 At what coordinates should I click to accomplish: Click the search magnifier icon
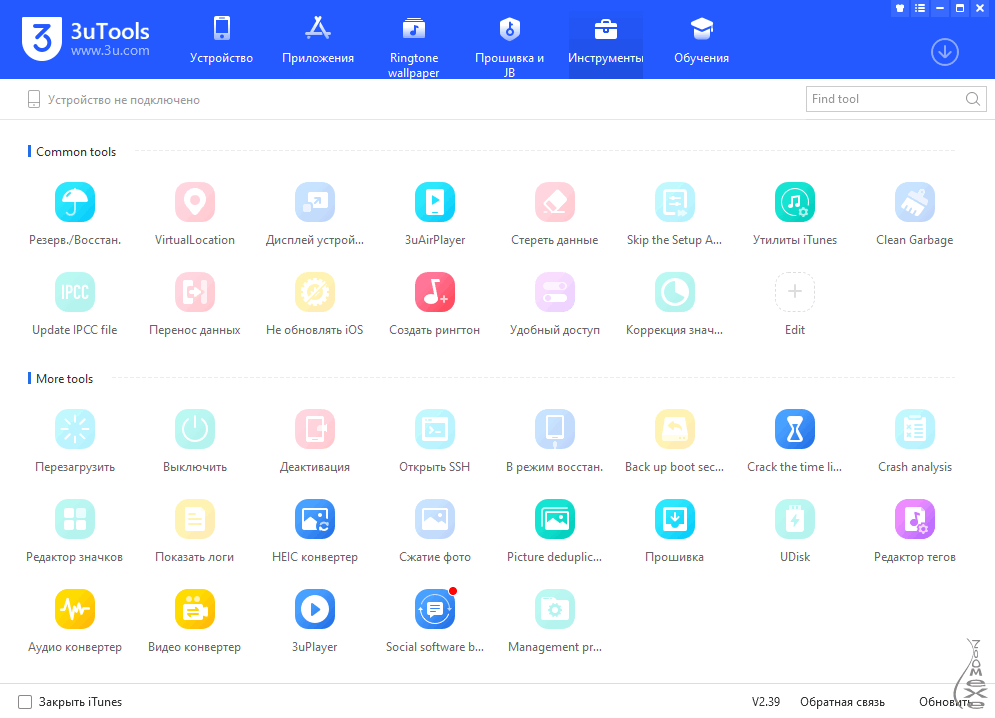[973, 99]
